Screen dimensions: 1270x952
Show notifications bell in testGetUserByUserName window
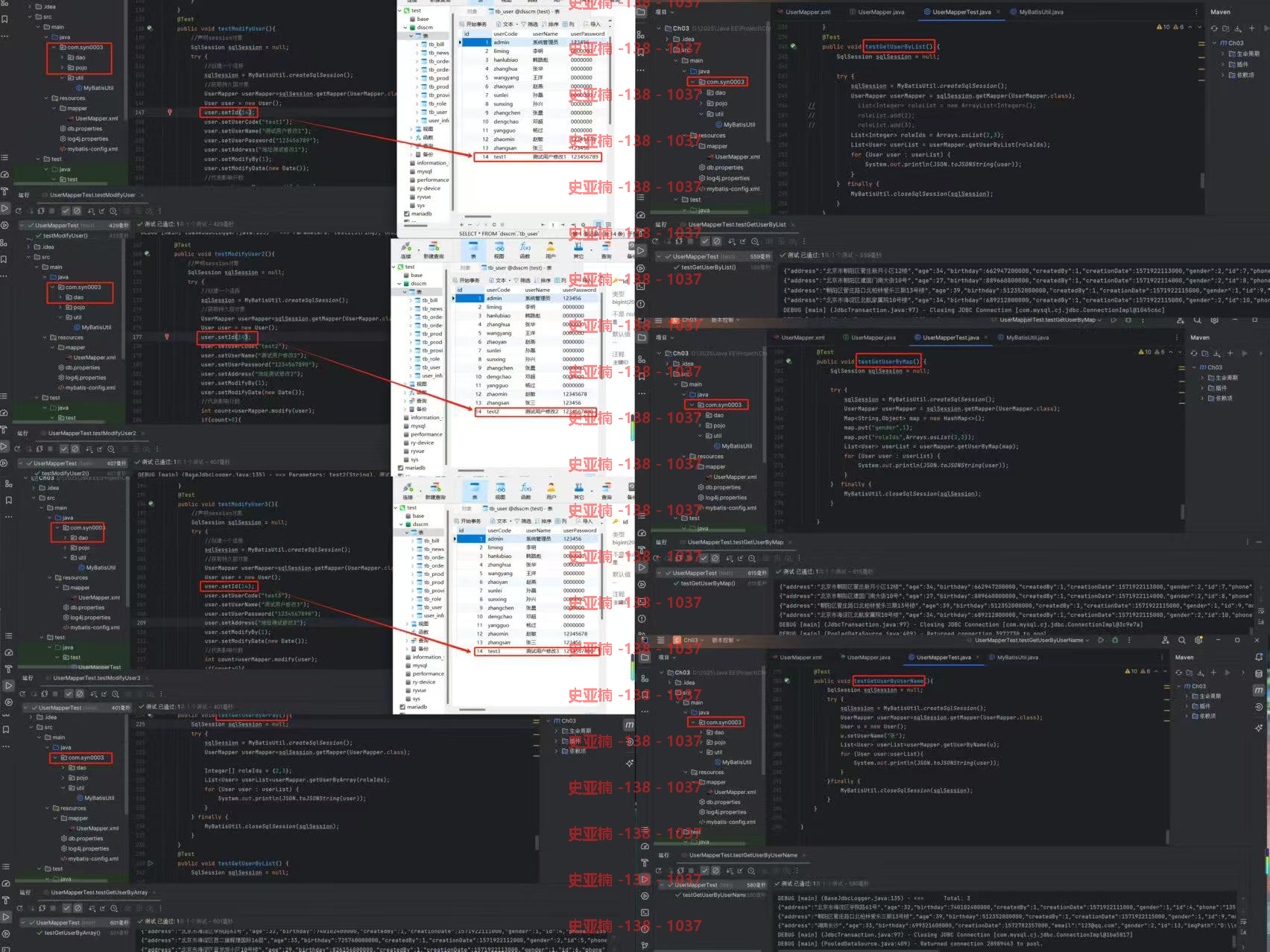(x=1259, y=657)
